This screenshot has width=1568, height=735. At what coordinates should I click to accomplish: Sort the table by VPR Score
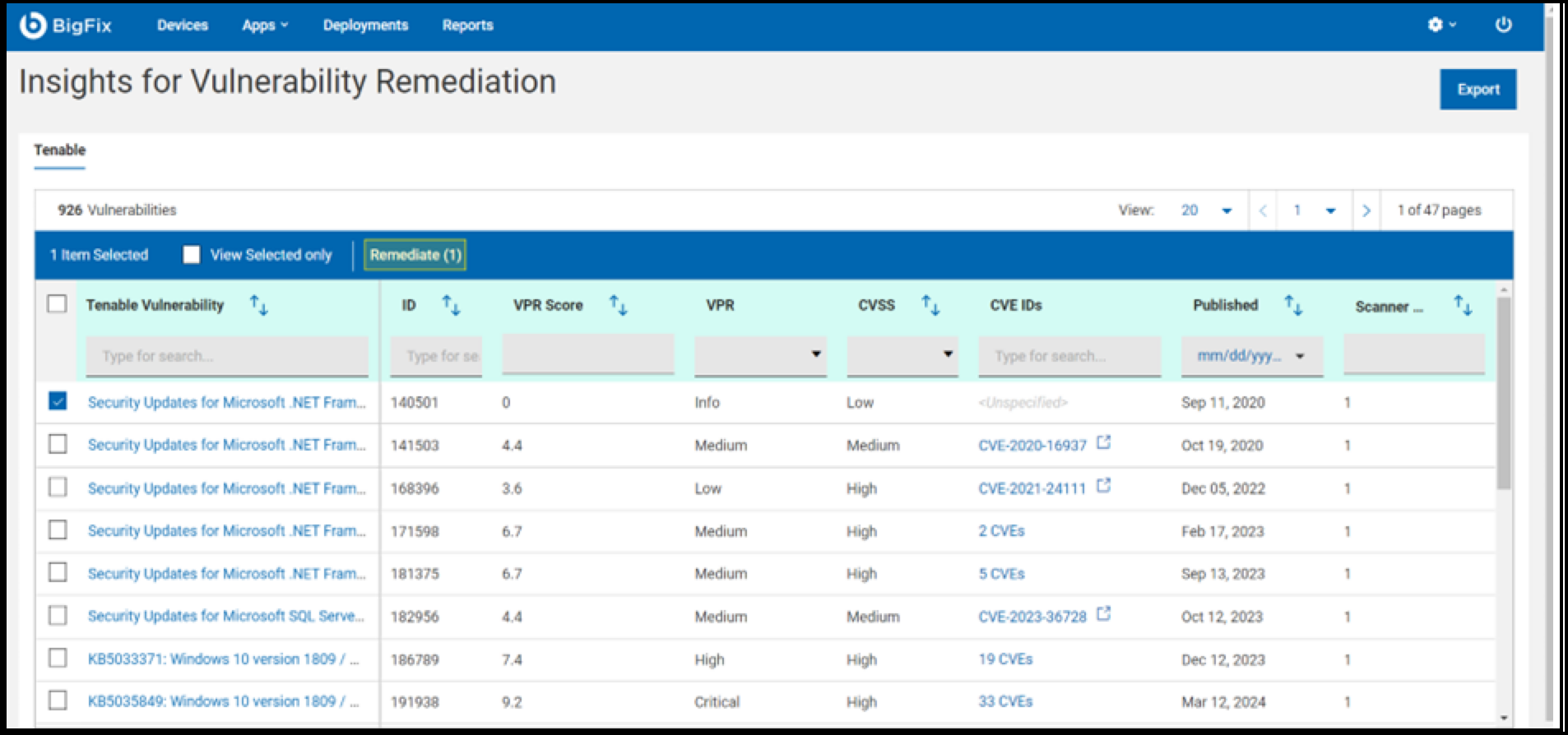[618, 306]
